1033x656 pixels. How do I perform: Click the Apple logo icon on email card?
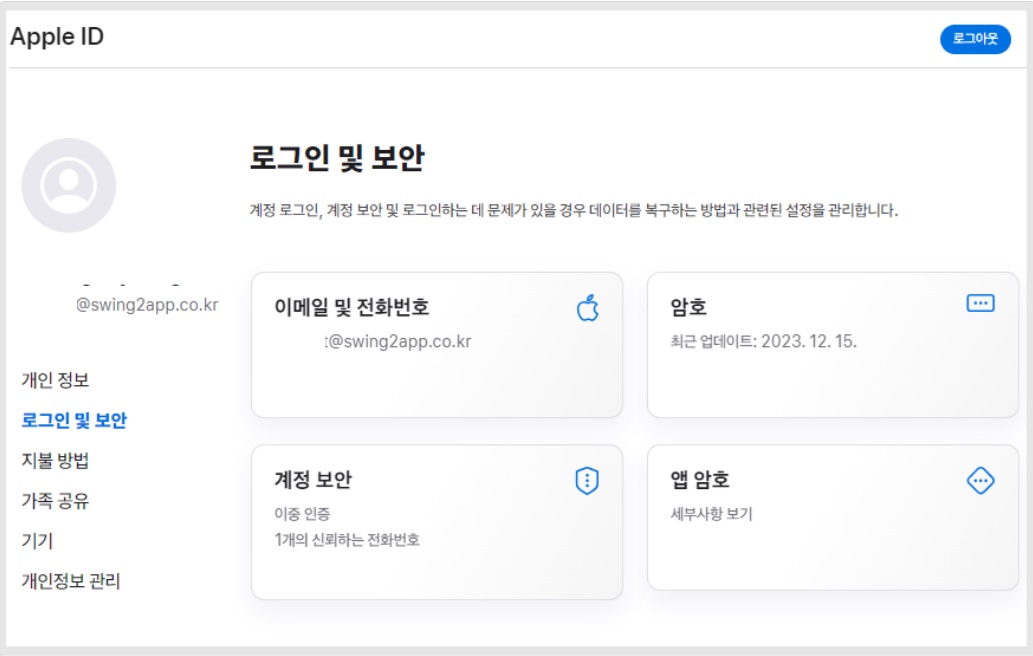(x=587, y=308)
